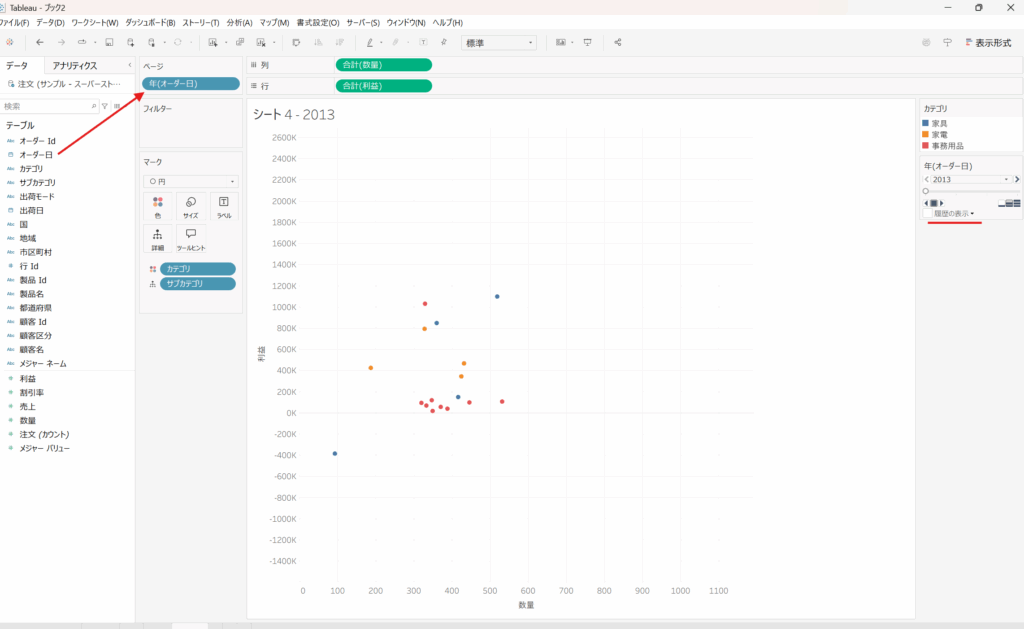1024x629 pixels.
Task: Open the 2013 year page dropdown
Action: coord(970,179)
